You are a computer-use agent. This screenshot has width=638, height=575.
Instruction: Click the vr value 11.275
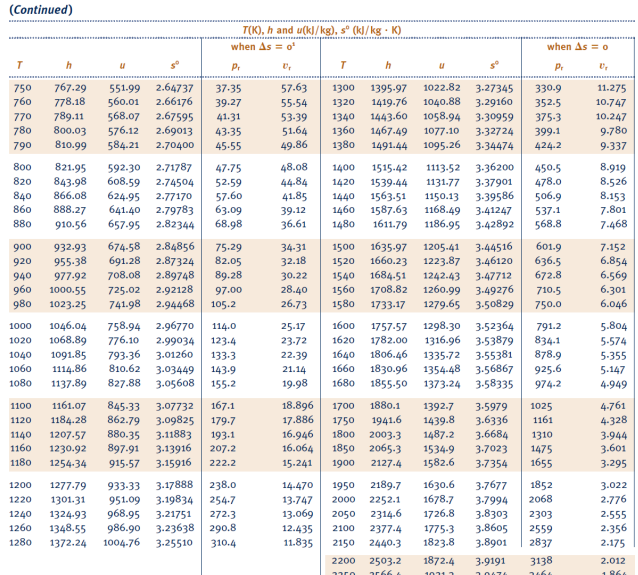point(612,87)
